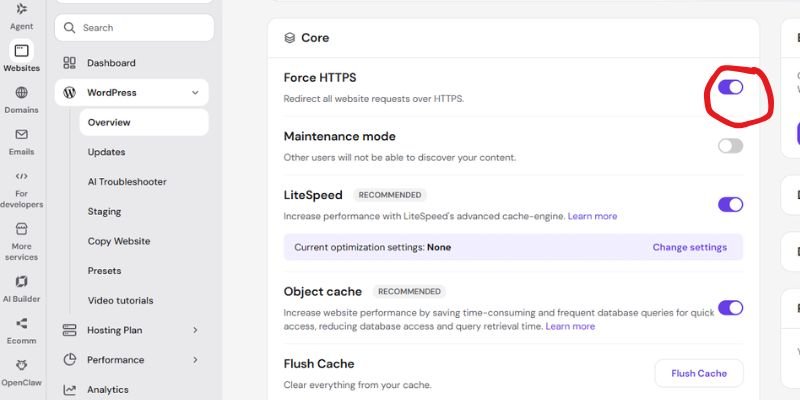Open the More services store icon
The image size is (800, 400).
click(x=21, y=229)
